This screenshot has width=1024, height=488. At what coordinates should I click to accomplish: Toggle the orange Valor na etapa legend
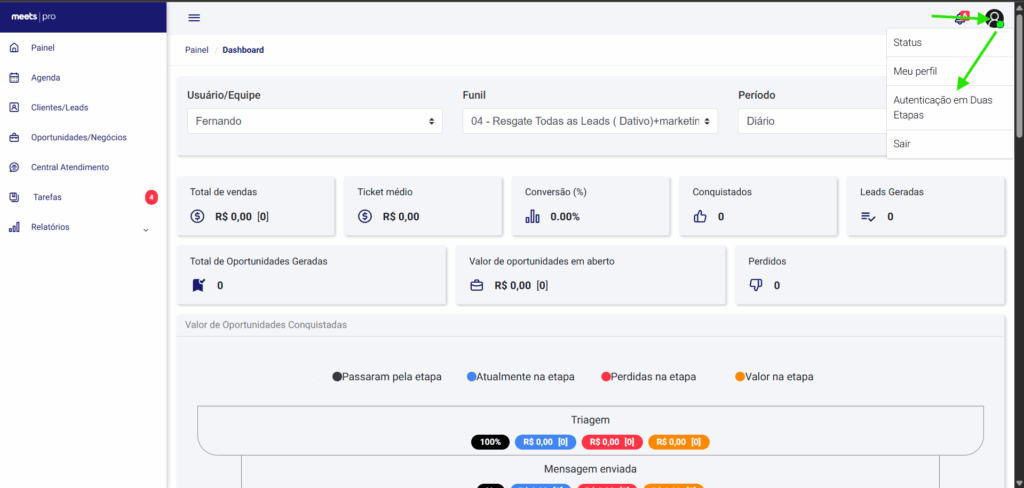point(774,377)
